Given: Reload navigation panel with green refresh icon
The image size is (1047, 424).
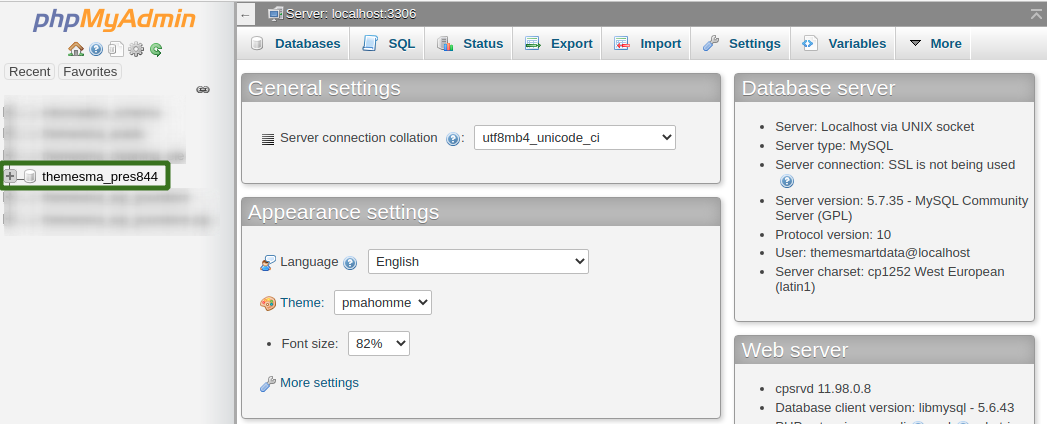Looking at the screenshot, I should pos(156,49).
